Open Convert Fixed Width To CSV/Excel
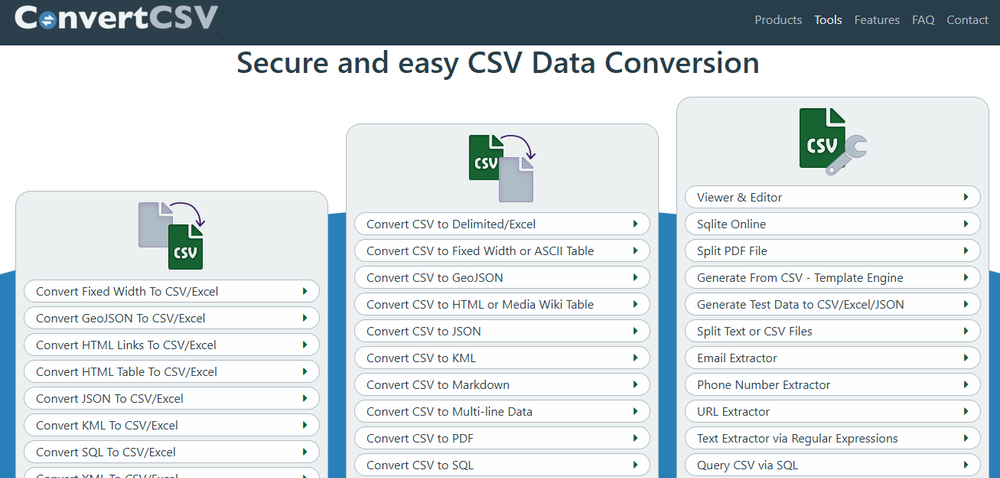 pos(172,291)
